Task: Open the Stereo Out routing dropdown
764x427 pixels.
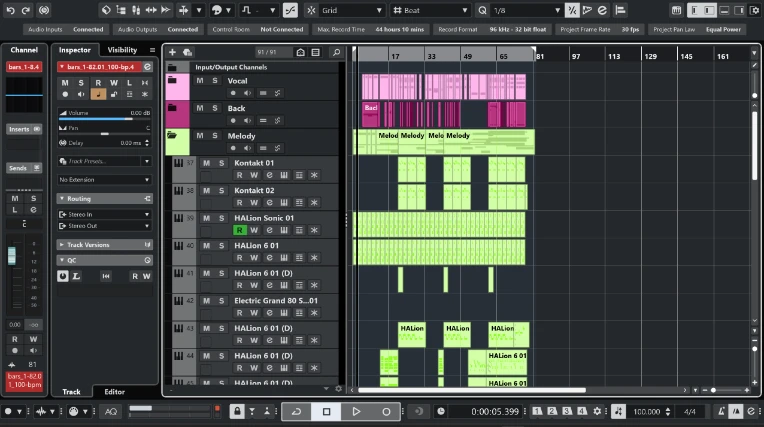Action: point(104,226)
